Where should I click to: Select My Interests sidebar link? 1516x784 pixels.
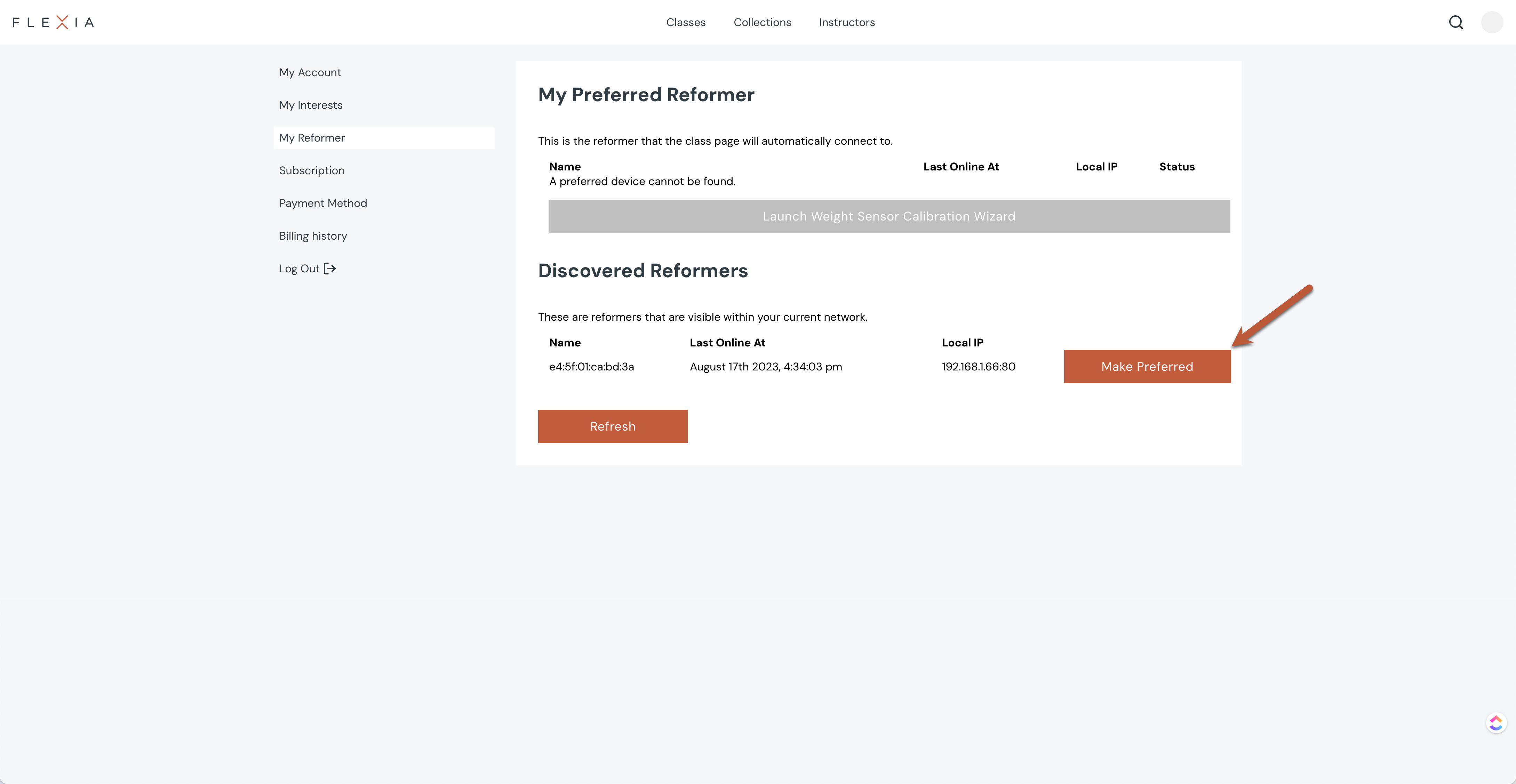pos(311,104)
